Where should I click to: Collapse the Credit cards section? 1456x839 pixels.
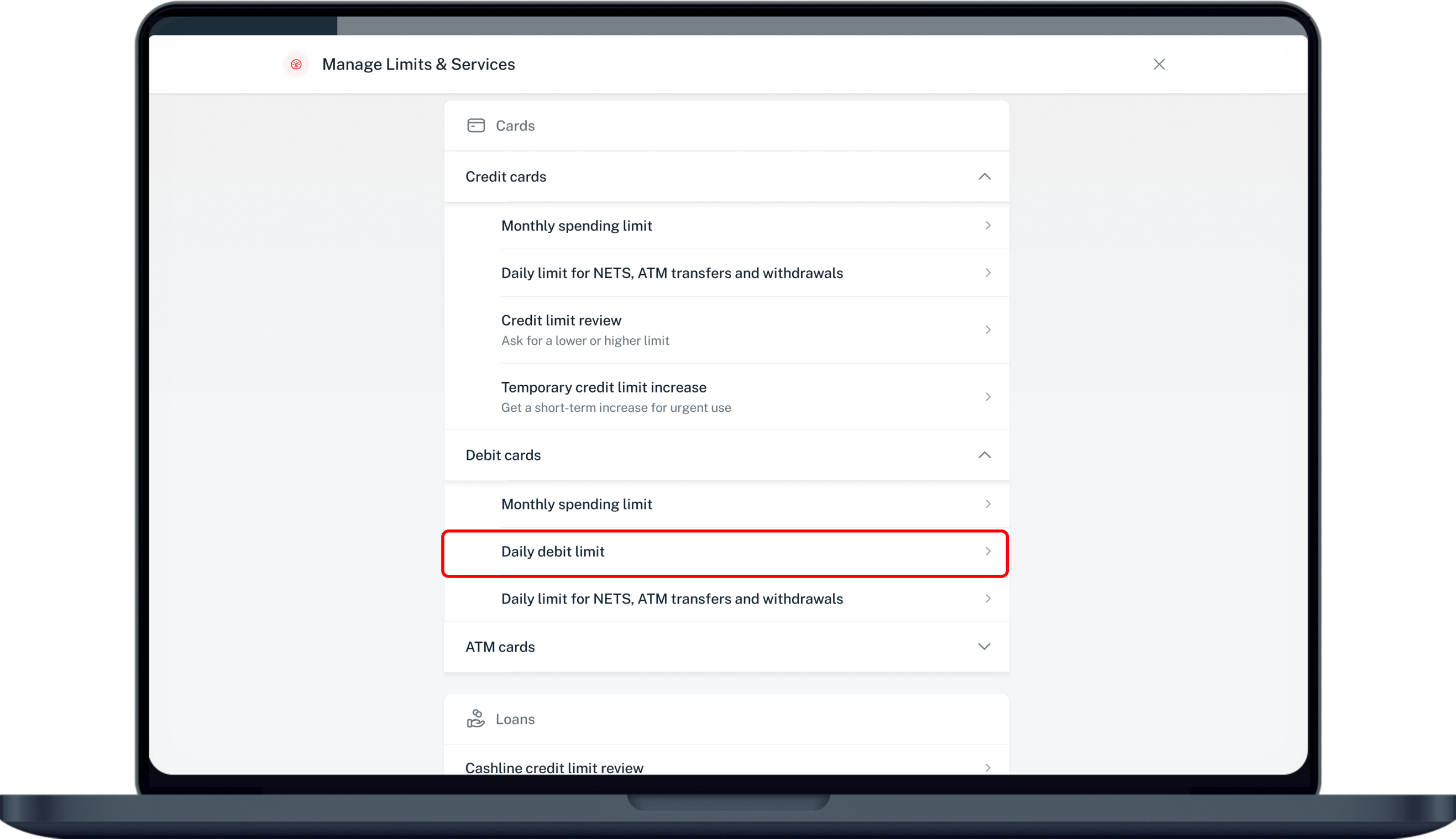tap(984, 177)
